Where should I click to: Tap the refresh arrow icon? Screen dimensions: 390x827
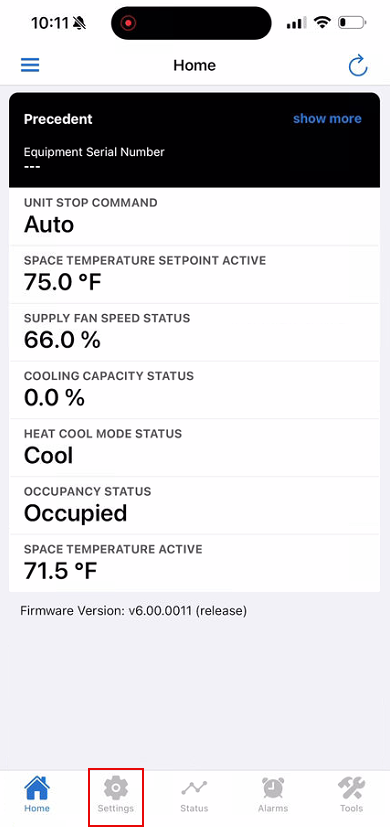point(358,66)
